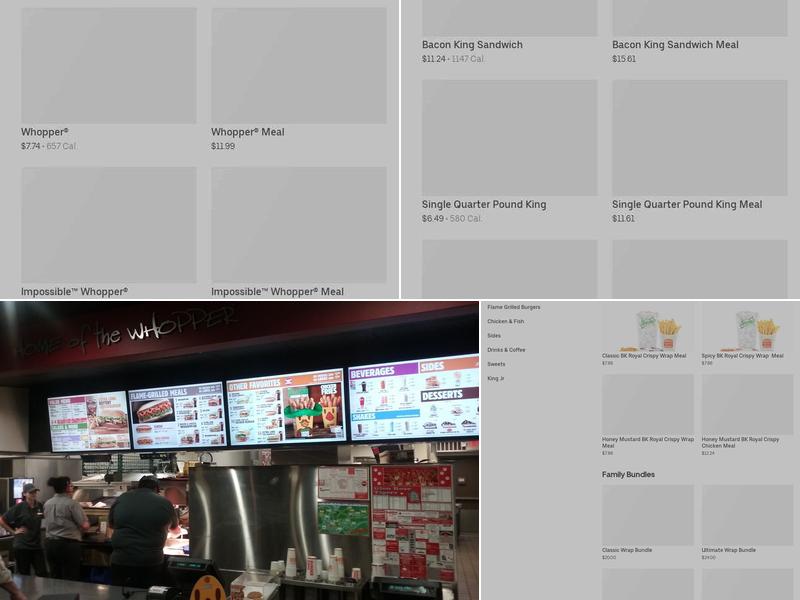Image resolution: width=800 pixels, height=600 pixels.
Task: Select the $11.99 meal price
Action: click(x=223, y=146)
